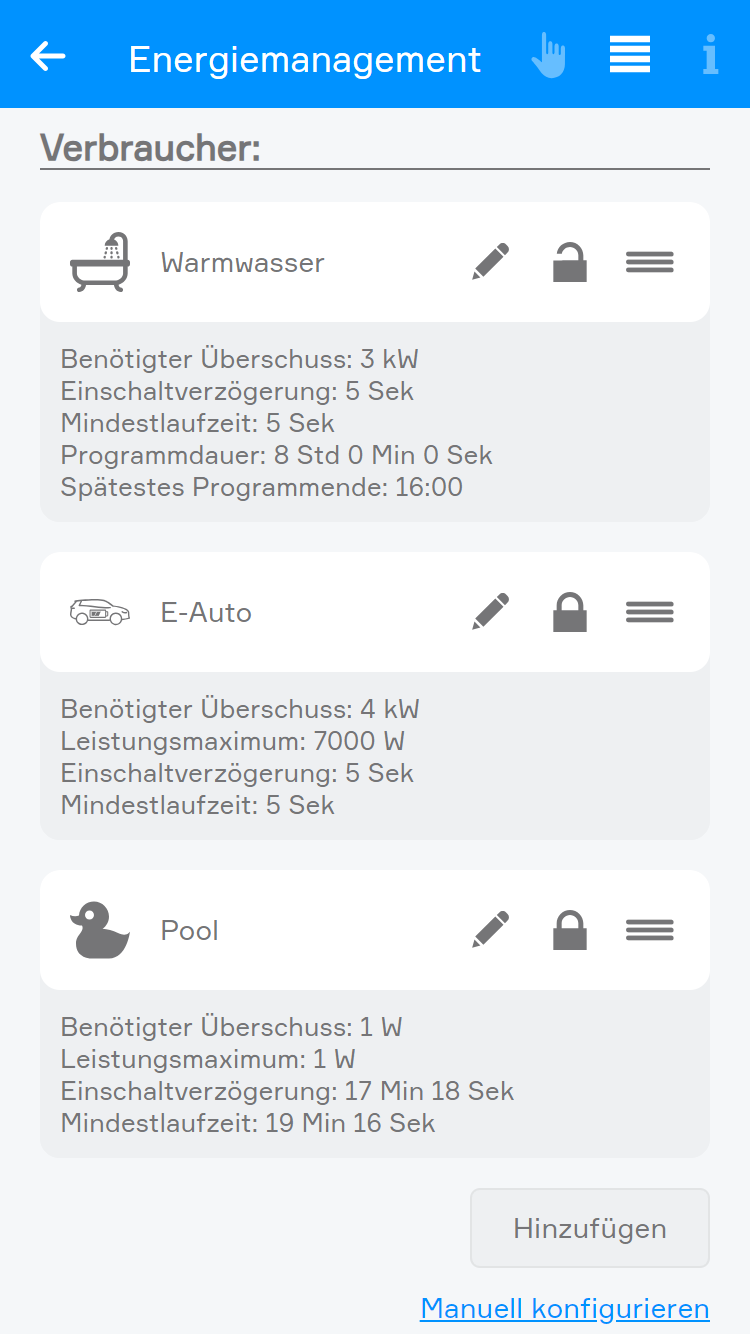
Task: Click the Pool pencil edit icon
Action: [x=490, y=930]
